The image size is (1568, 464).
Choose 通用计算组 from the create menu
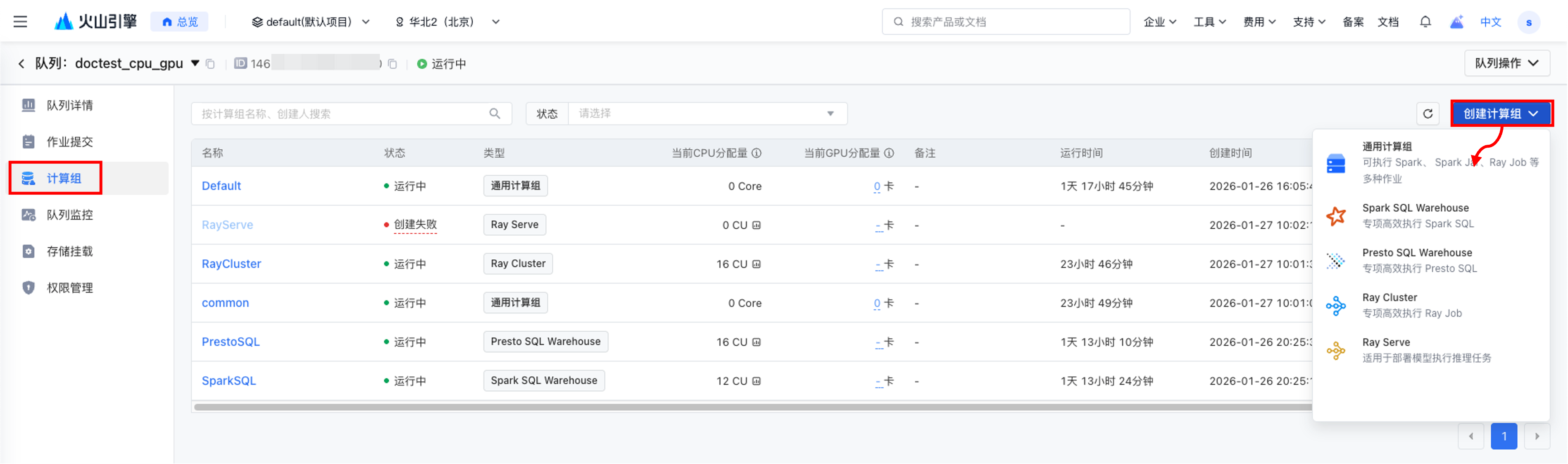coord(1431,163)
